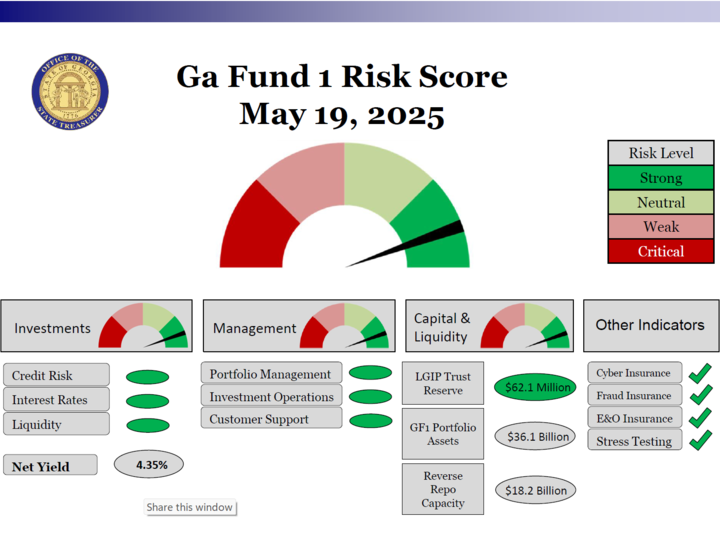The height and width of the screenshot is (540, 720).
Task: Click the Interest Rates label box
Action: tap(56, 399)
